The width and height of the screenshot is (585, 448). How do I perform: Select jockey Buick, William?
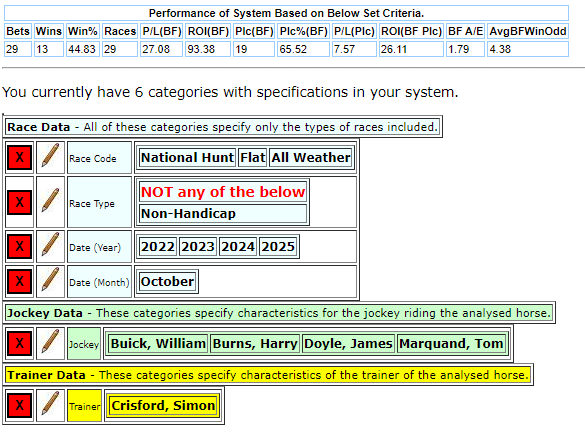[158, 344]
